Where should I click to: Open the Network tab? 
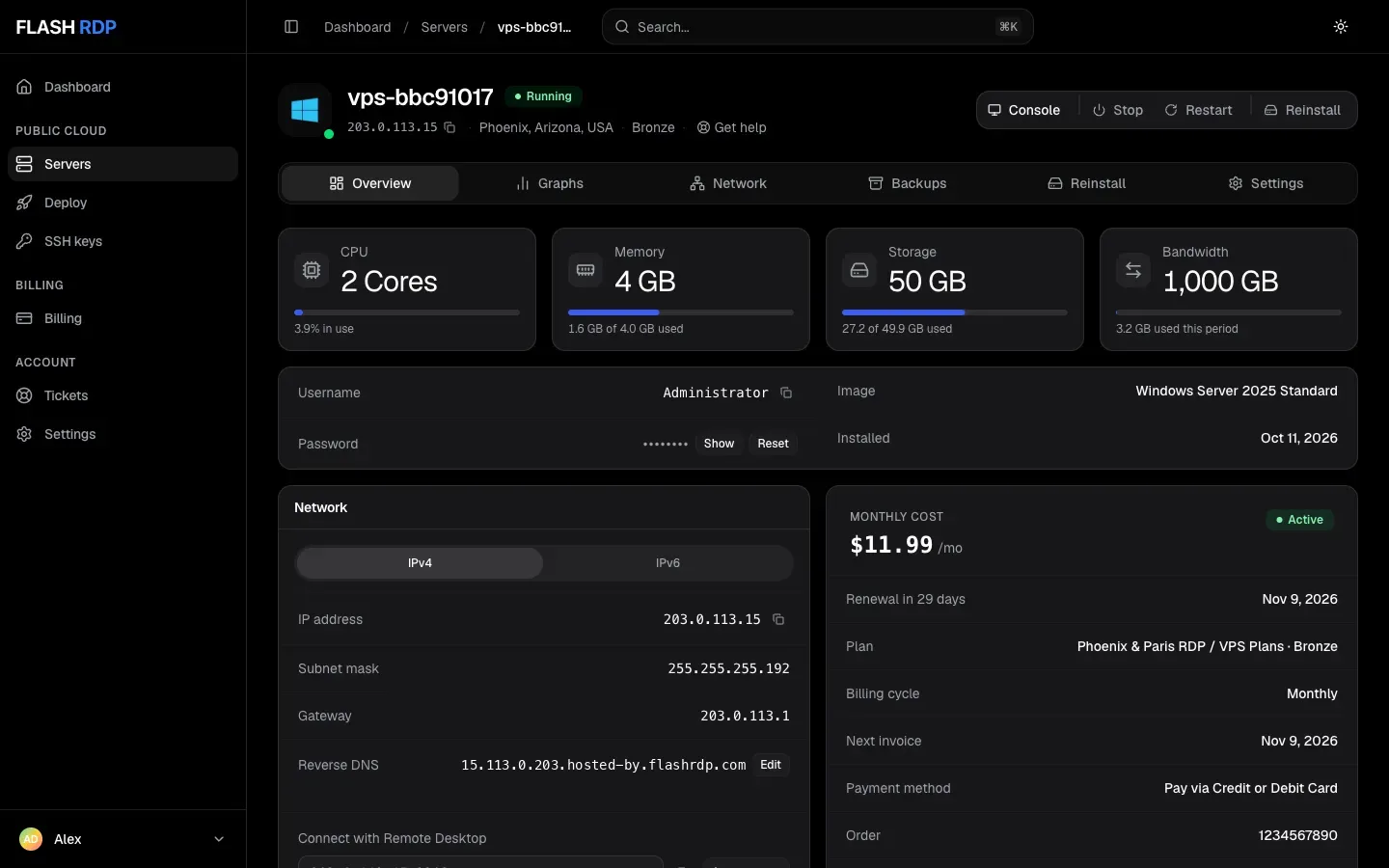[728, 183]
